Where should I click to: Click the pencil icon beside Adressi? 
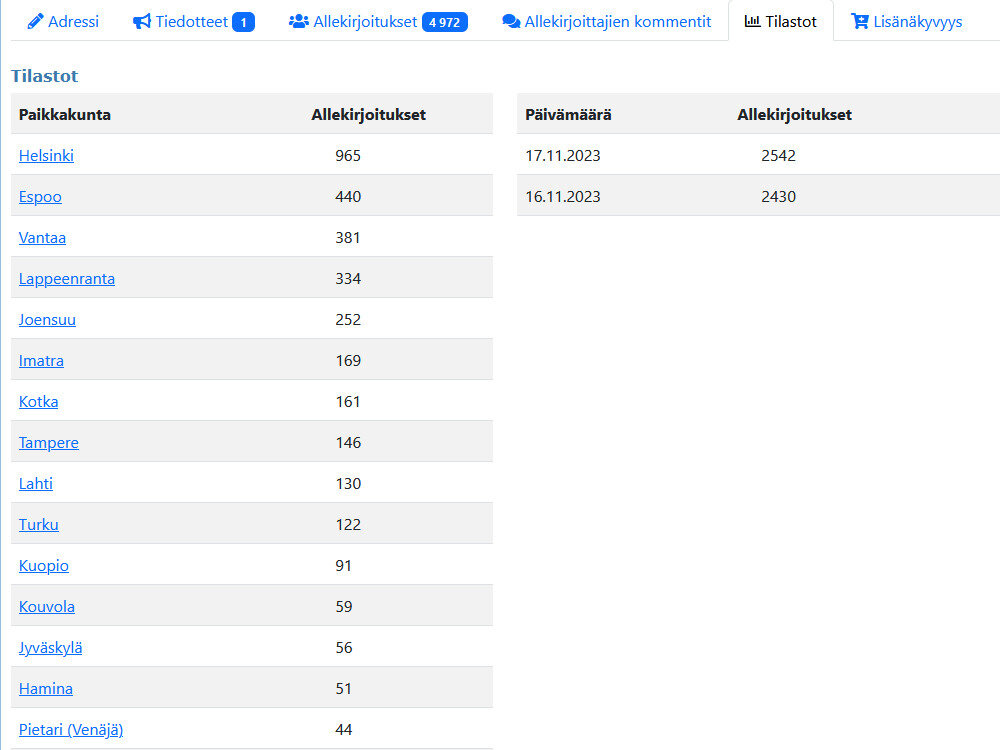[x=35, y=21]
